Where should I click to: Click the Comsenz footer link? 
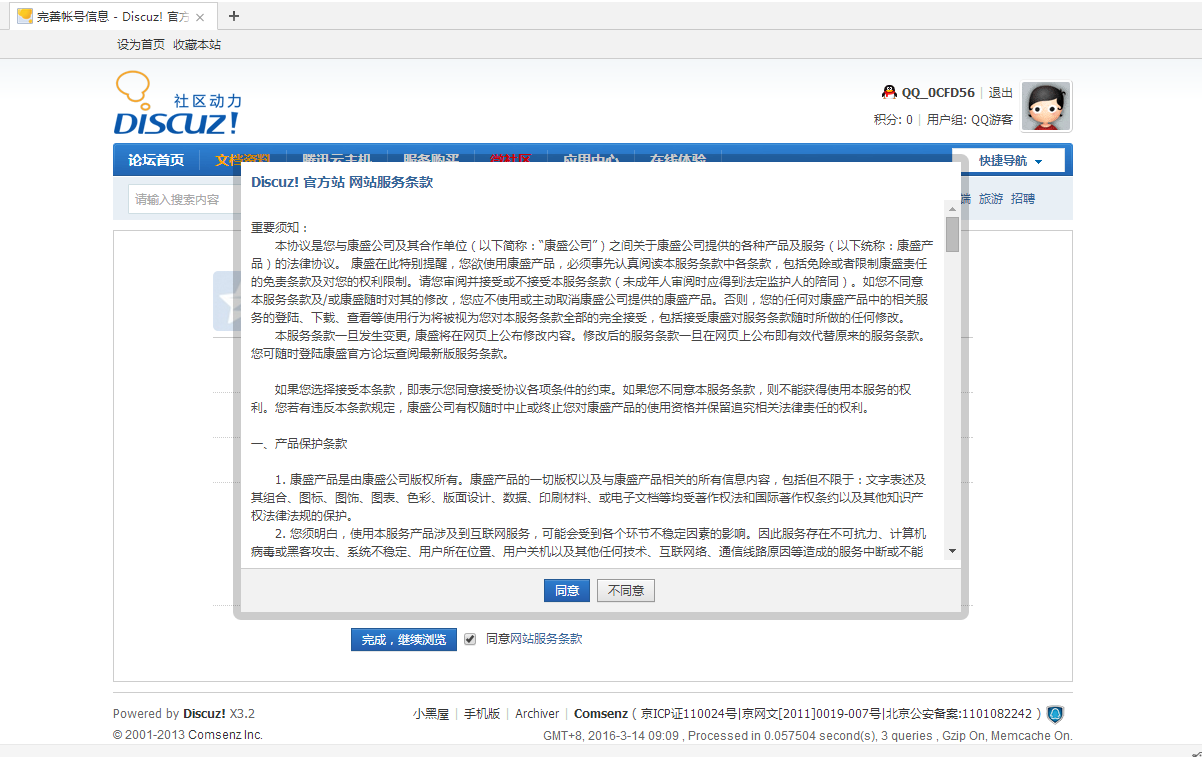tap(601, 714)
